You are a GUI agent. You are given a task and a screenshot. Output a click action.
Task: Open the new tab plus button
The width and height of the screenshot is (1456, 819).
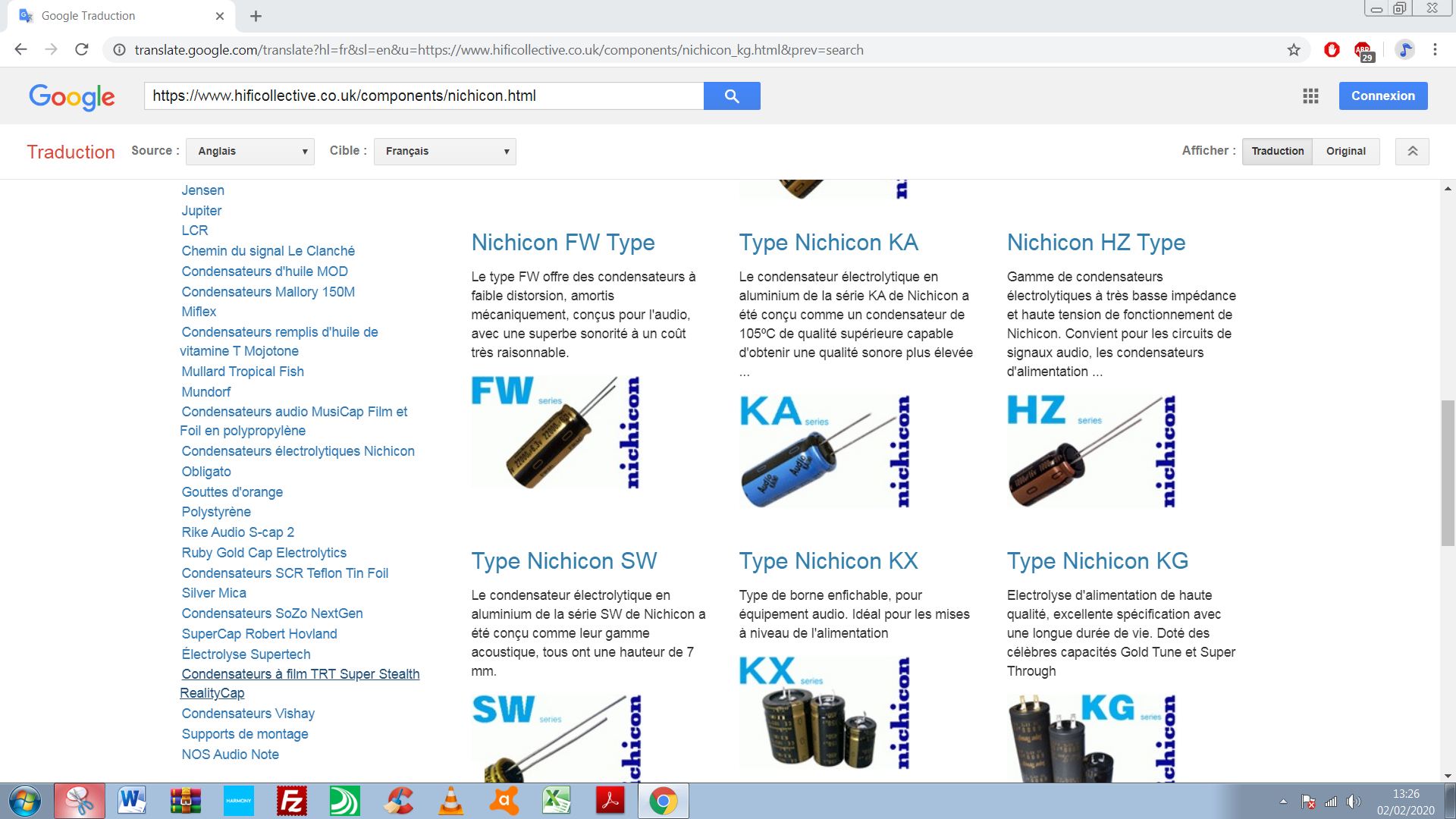[x=256, y=16]
